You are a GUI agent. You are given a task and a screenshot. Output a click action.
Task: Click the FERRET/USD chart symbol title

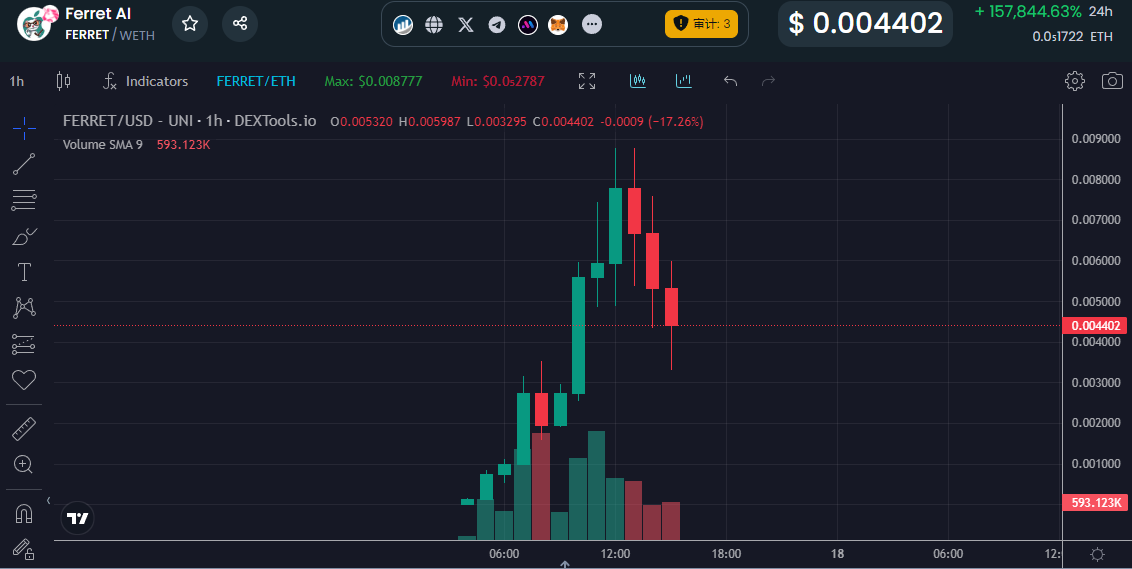189,121
